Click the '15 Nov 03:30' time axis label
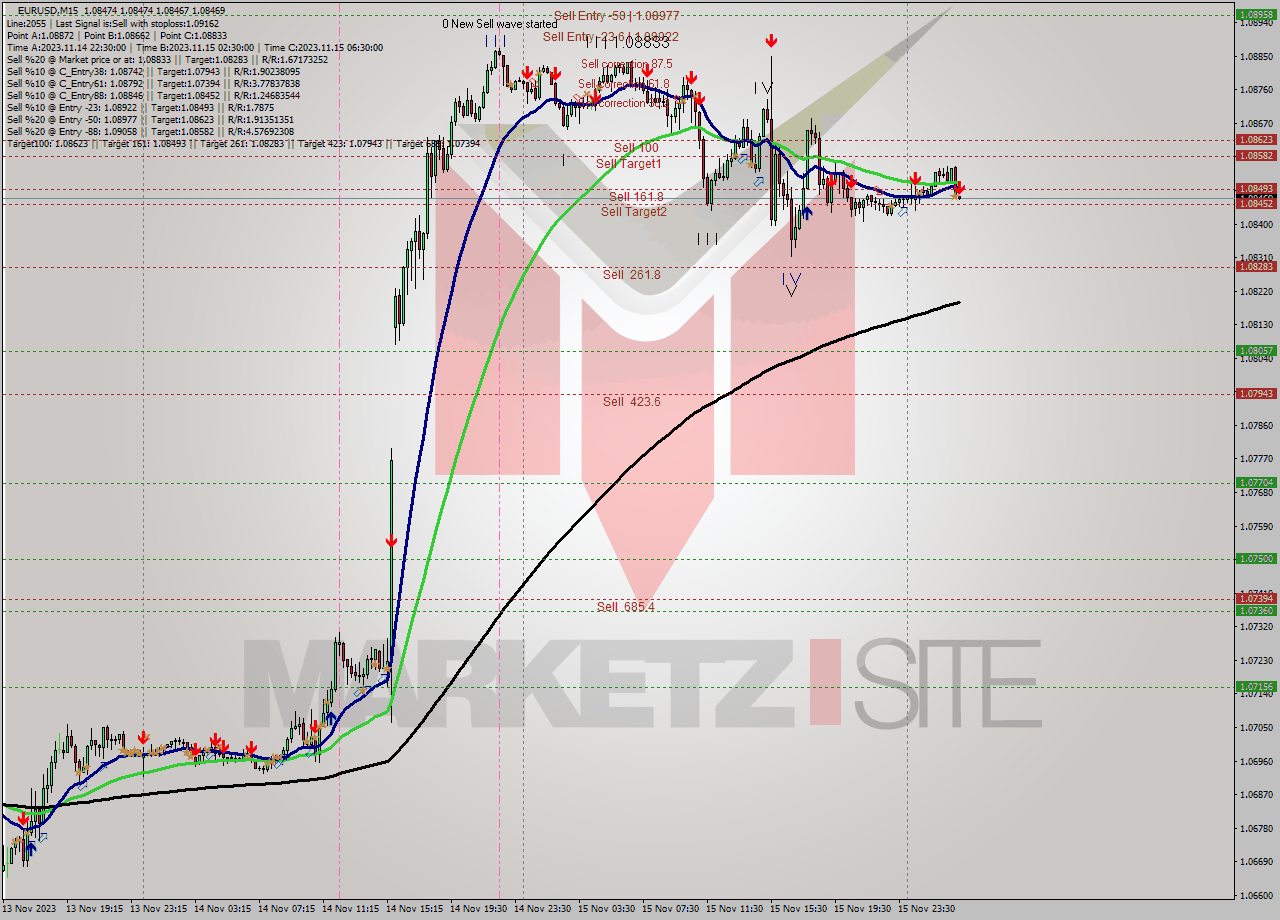The width and height of the screenshot is (1280, 920). (x=607, y=908)
